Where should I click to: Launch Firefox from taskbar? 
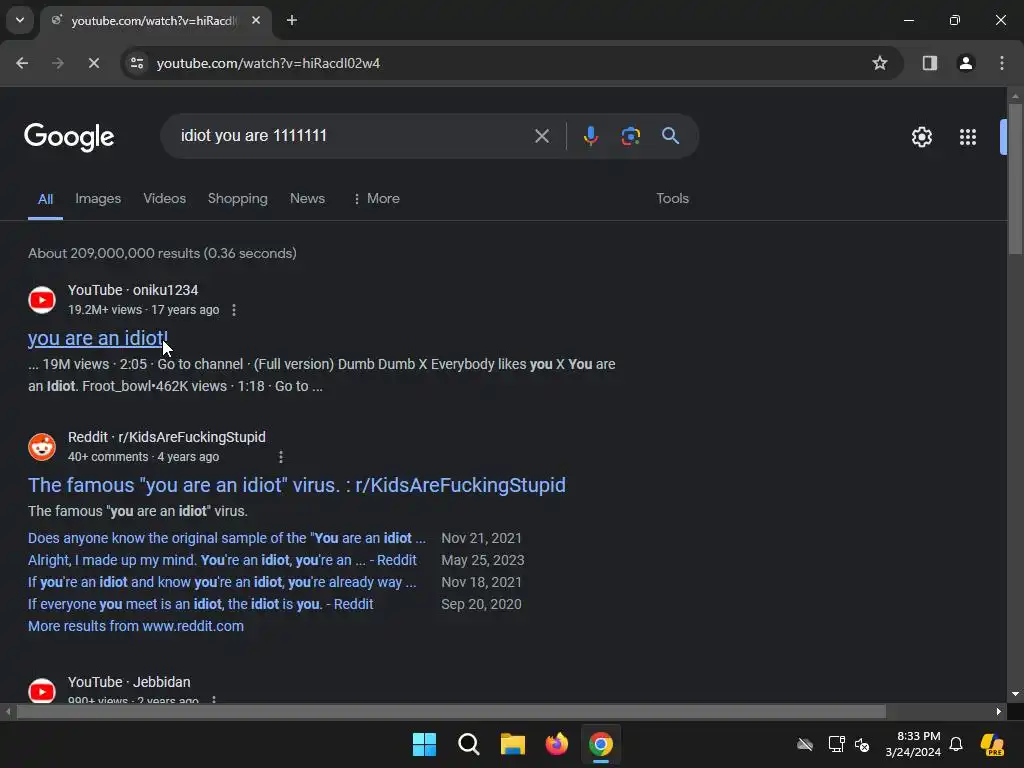[x=557, y=744]
